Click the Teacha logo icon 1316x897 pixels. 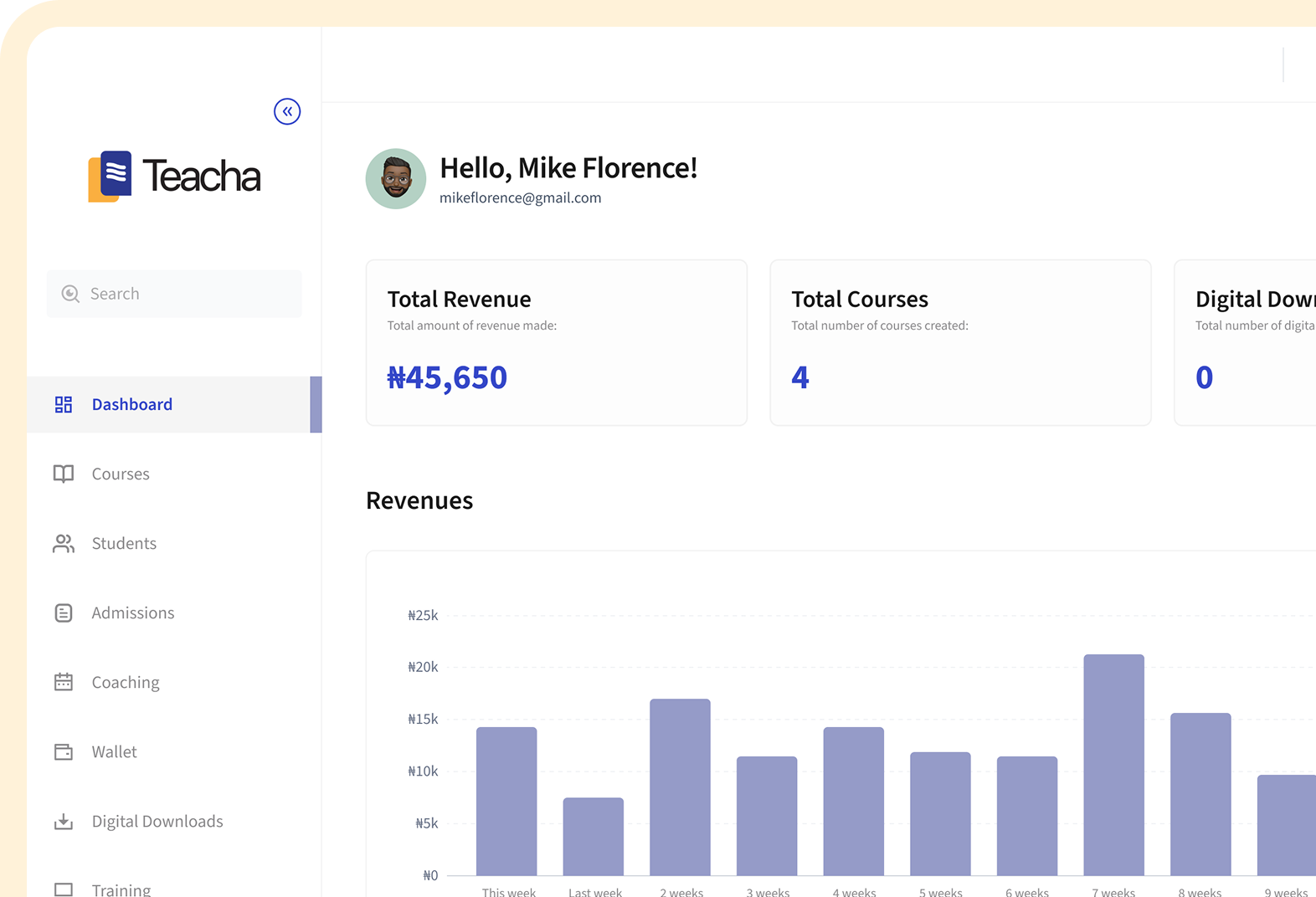111,176
